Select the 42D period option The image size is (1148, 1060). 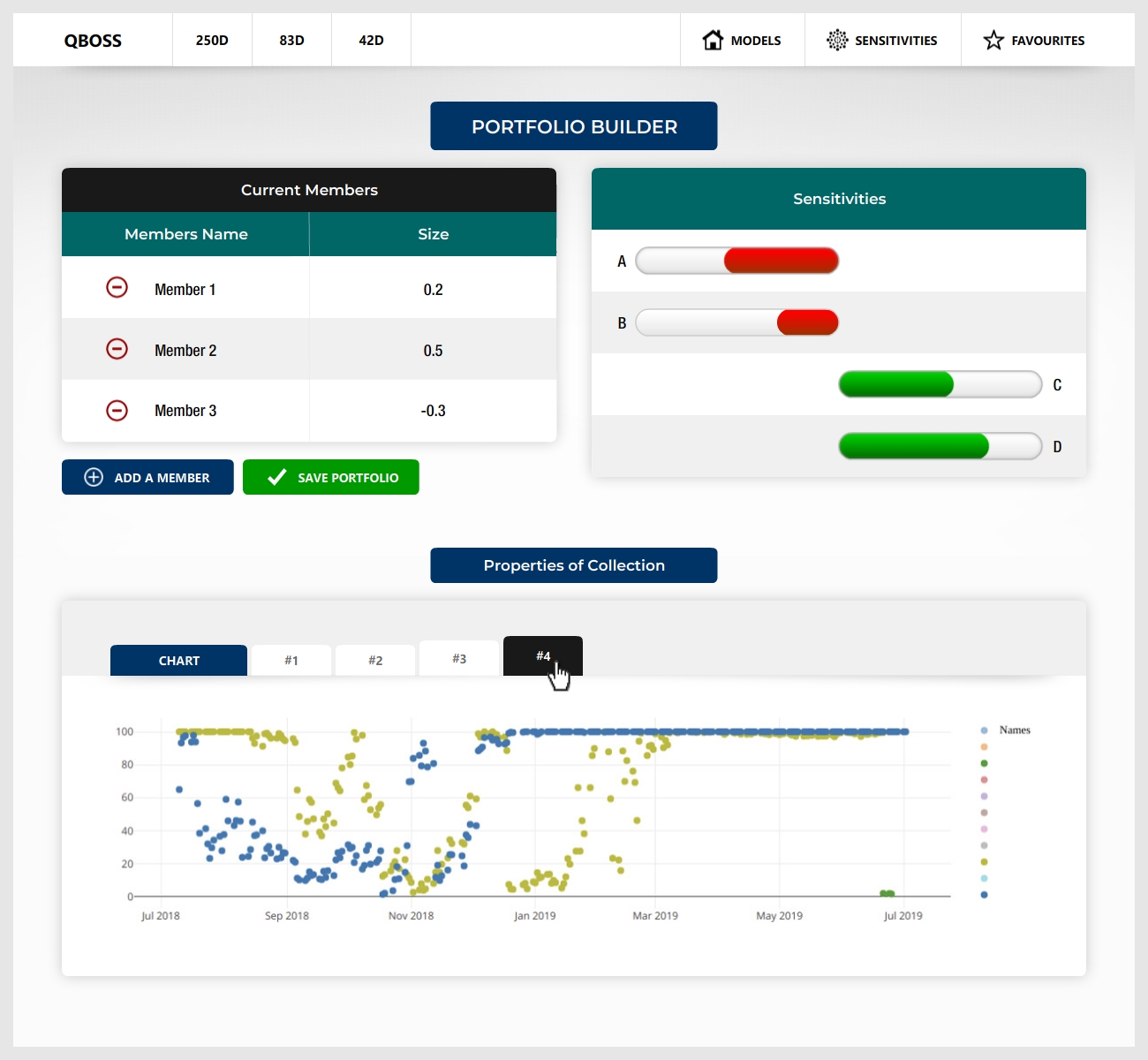371,40
